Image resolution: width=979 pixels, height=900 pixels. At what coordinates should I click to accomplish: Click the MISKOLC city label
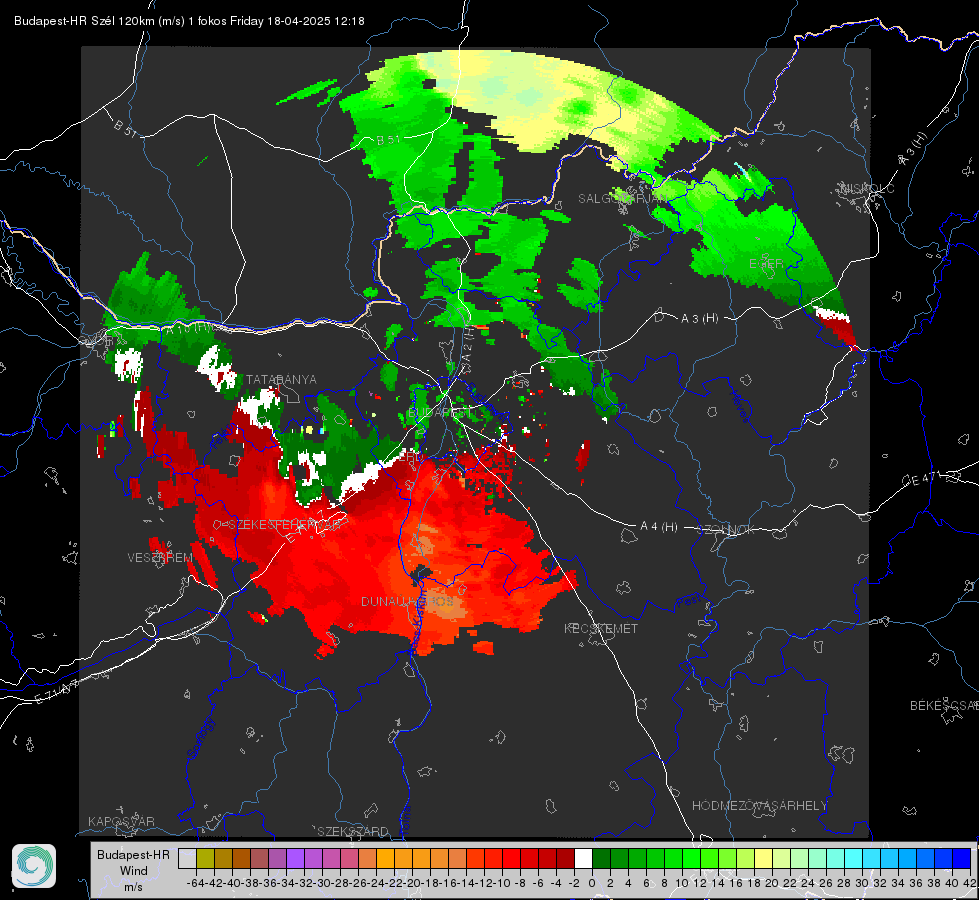click(867, 189)
